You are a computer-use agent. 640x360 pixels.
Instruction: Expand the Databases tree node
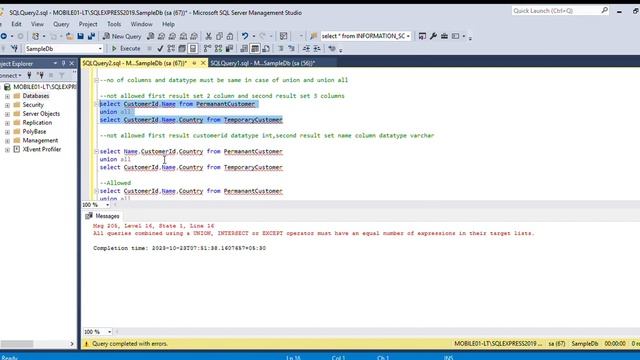(x=7, y=96)
